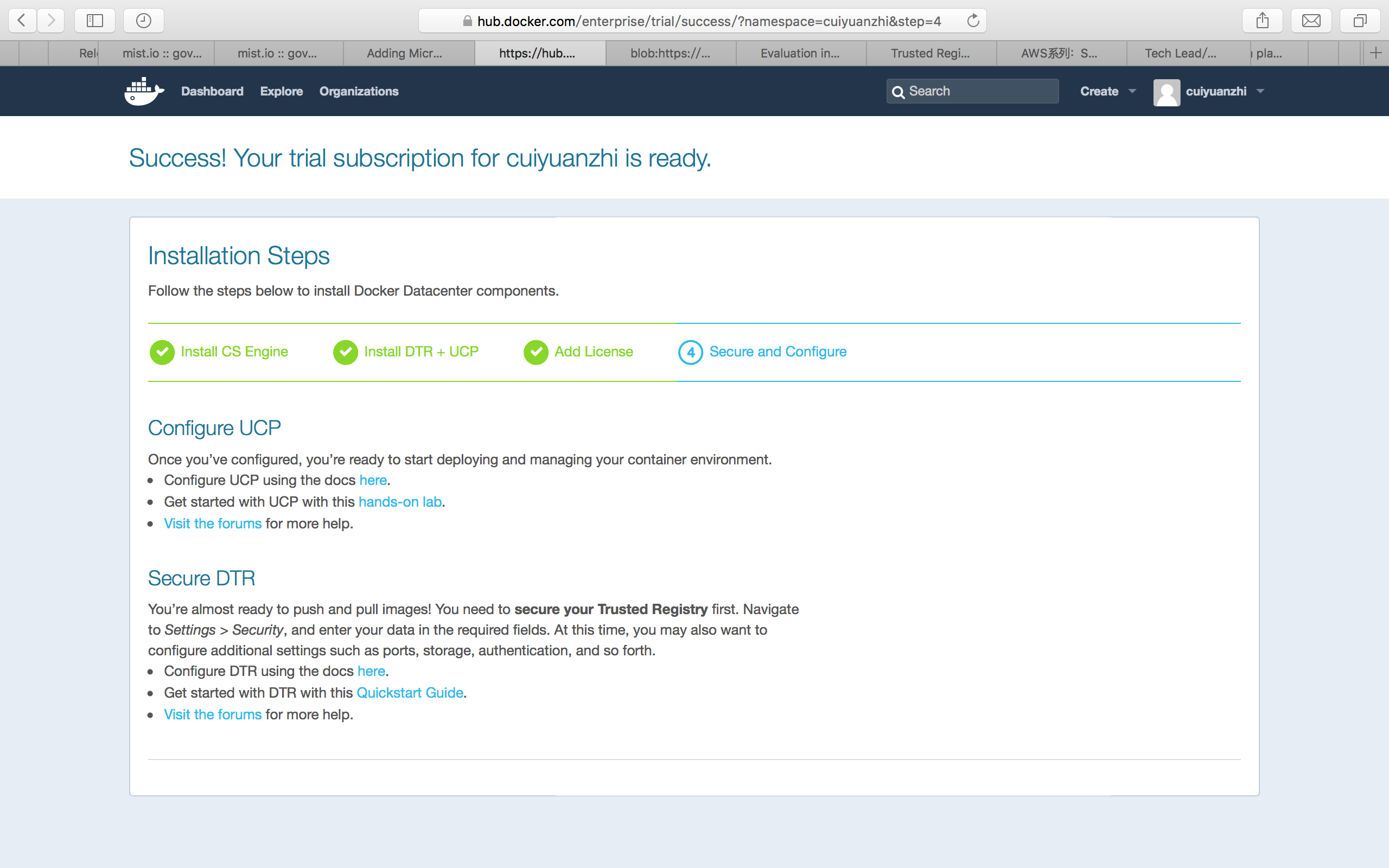
Task: Reload the page with the refresh icon
Action: [973, 21]
